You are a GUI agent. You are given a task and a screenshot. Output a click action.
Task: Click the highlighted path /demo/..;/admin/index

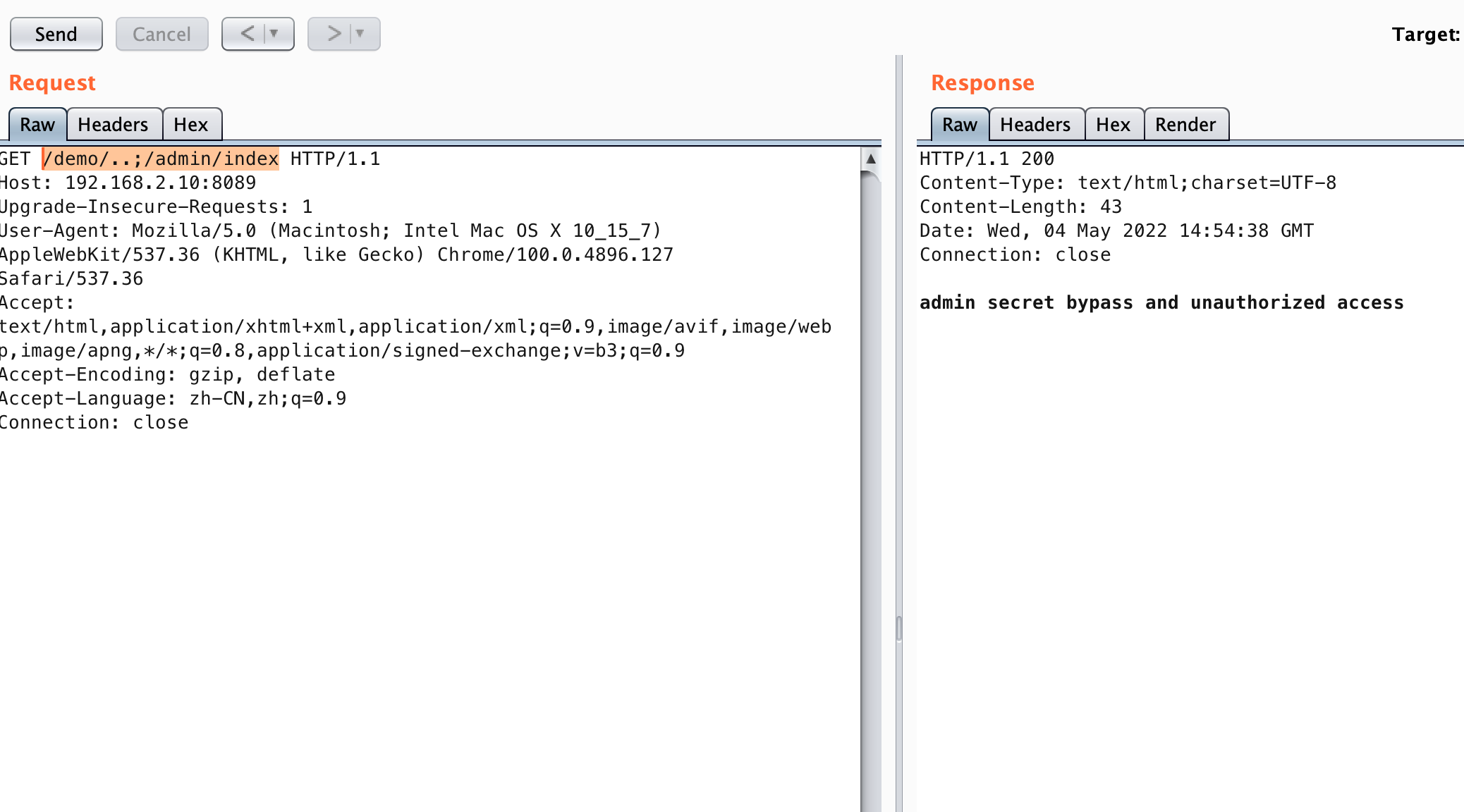pos(161,159)
